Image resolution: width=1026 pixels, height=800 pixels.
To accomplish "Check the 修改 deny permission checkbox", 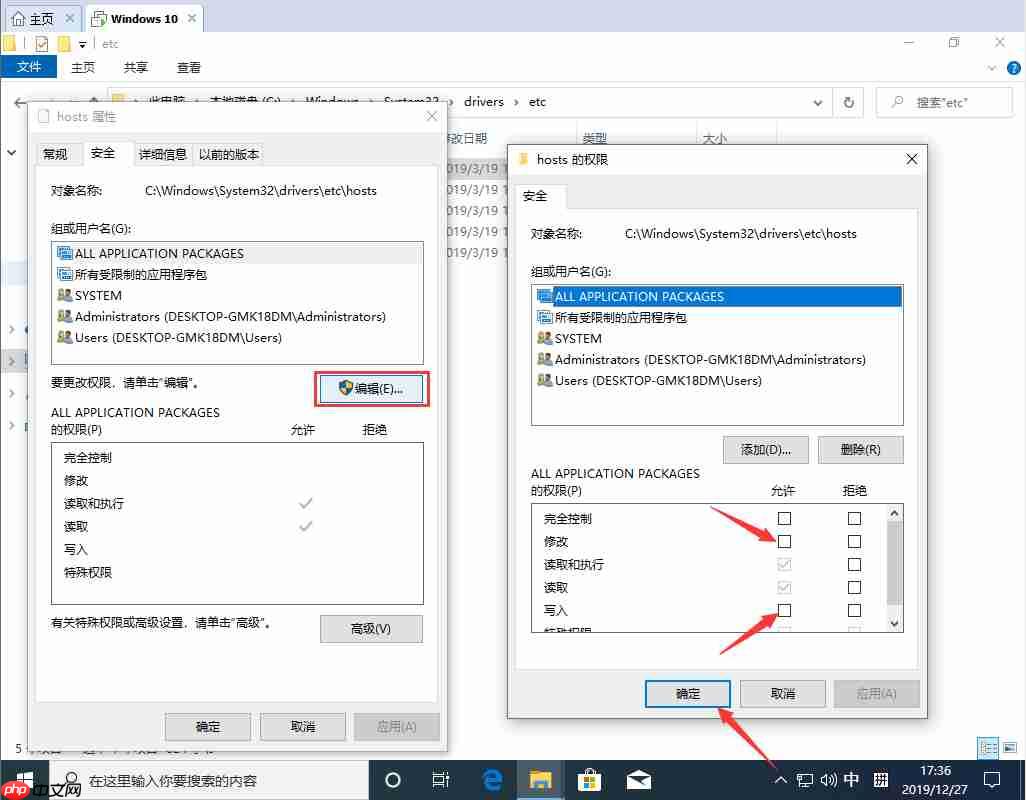I will click(x=853, y=541).
